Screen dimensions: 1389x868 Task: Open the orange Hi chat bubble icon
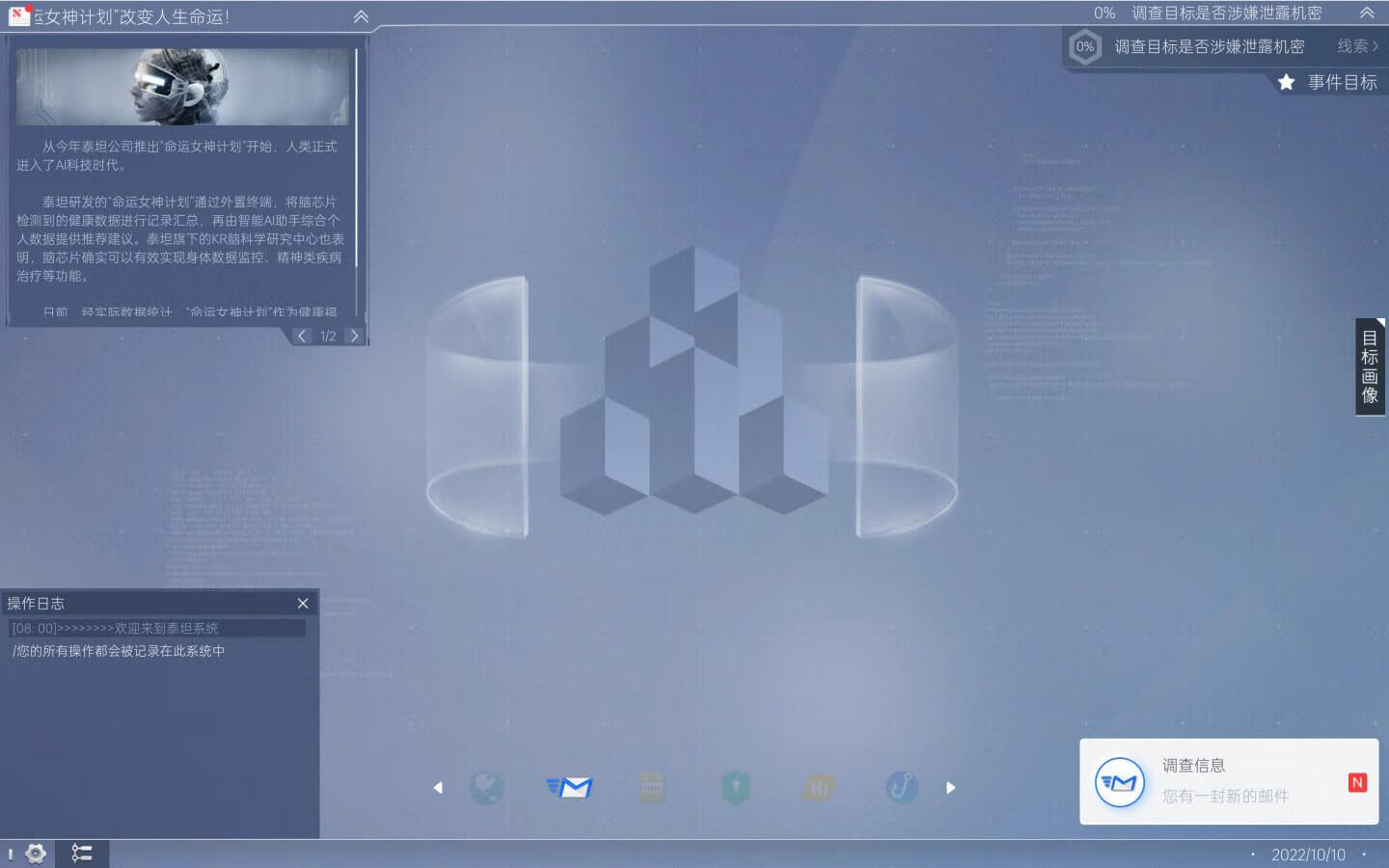(818, 787)
